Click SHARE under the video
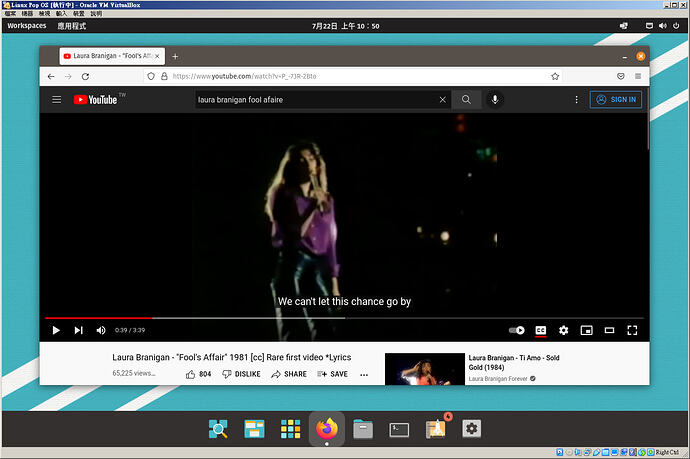This screenshot has height=459, width=690. [289, 374]
